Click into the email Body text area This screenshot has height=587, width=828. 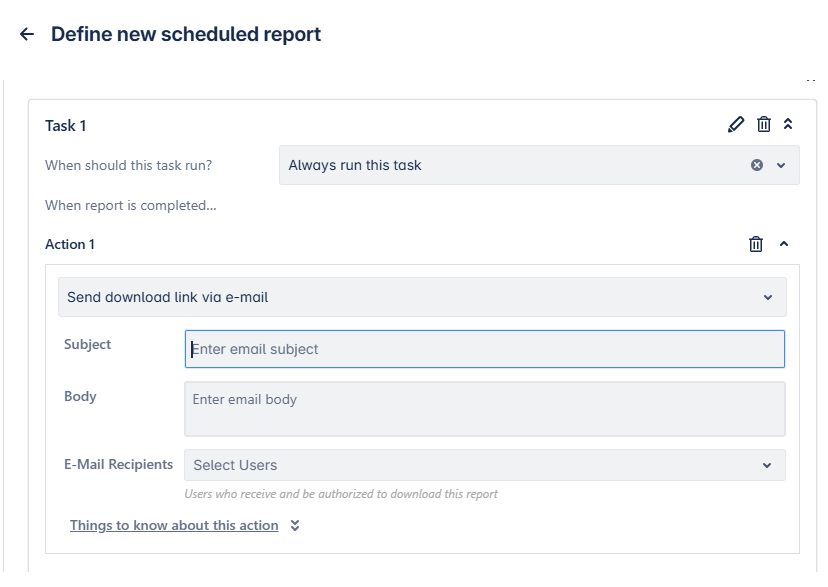tap(485, 409)
